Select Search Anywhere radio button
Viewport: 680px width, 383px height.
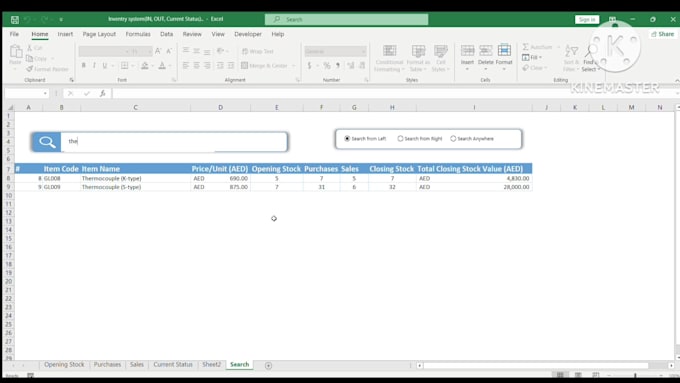453,139
